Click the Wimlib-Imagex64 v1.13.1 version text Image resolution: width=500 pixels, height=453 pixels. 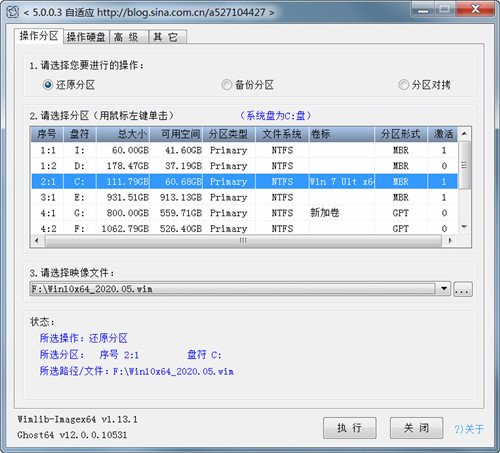[x=77, y=419]
